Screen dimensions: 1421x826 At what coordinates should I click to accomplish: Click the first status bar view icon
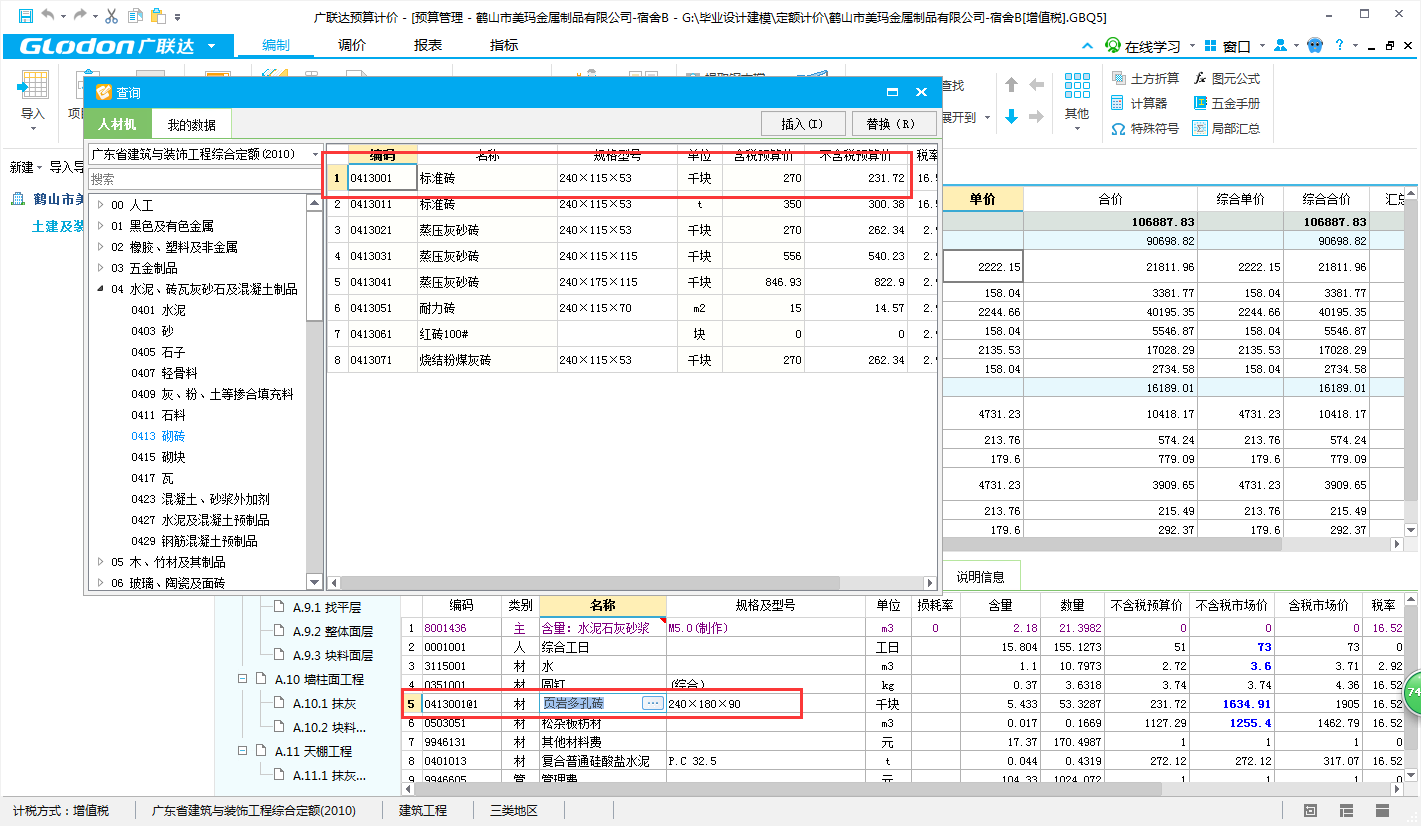(x=1311, y=810)
